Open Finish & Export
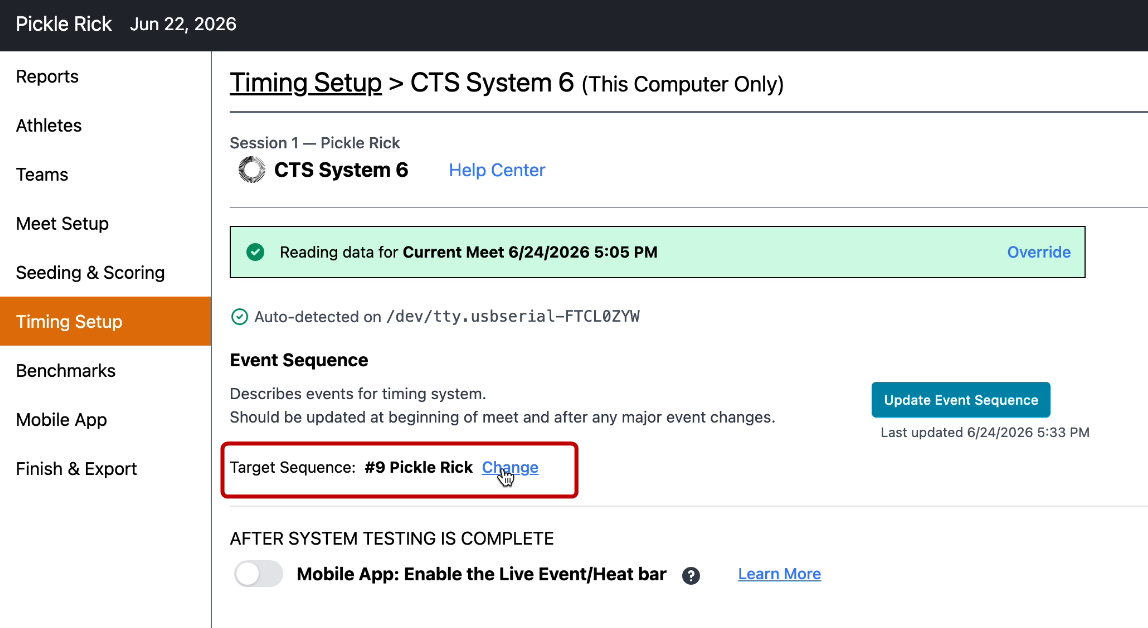The image size is (1148, 628). click(105, 468)
